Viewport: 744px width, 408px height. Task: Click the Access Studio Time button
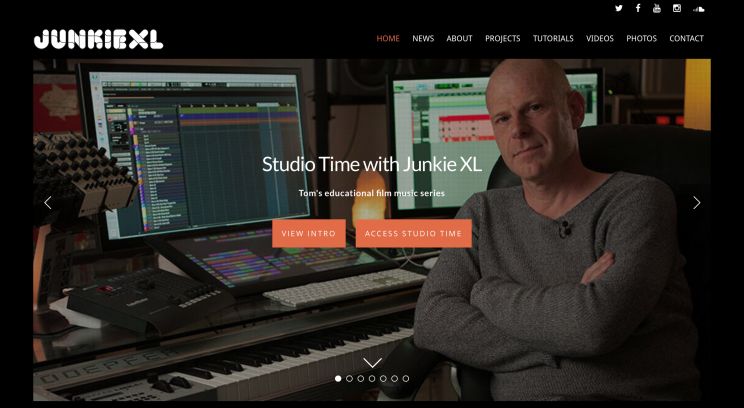(414, 233)
